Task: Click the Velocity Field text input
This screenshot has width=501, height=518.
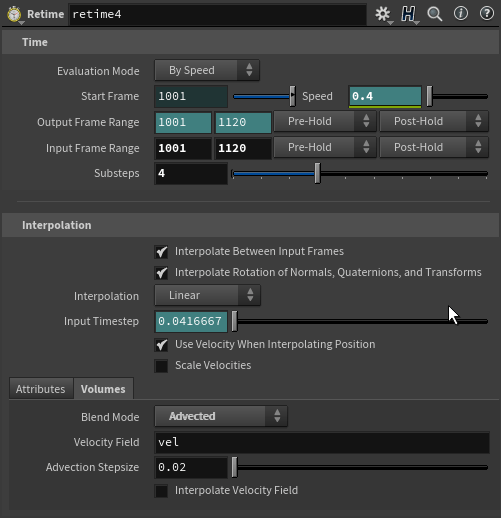Action: [x=322, y=443]
